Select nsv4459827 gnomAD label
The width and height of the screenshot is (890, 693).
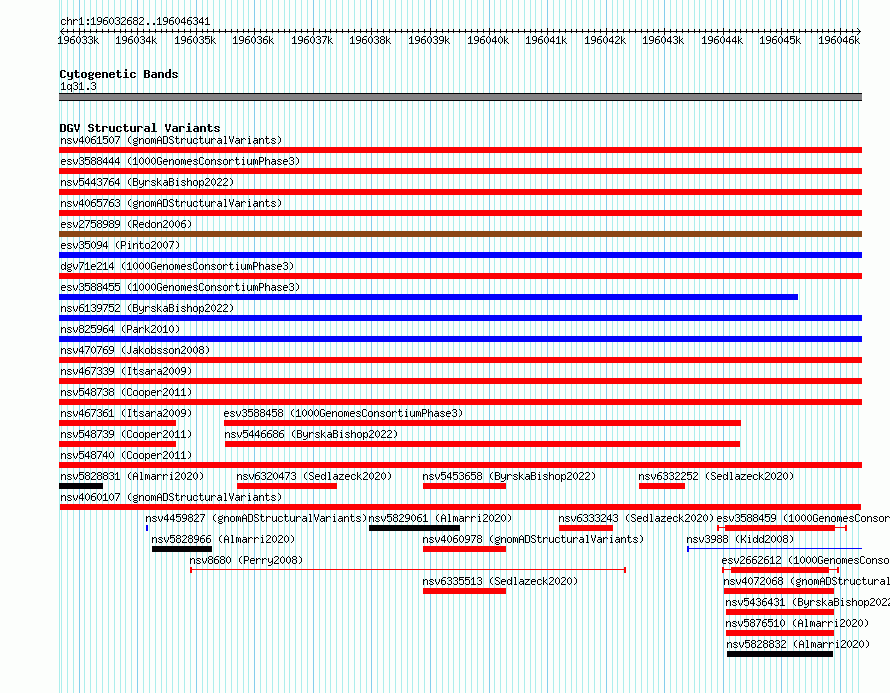tap(256, 518)
